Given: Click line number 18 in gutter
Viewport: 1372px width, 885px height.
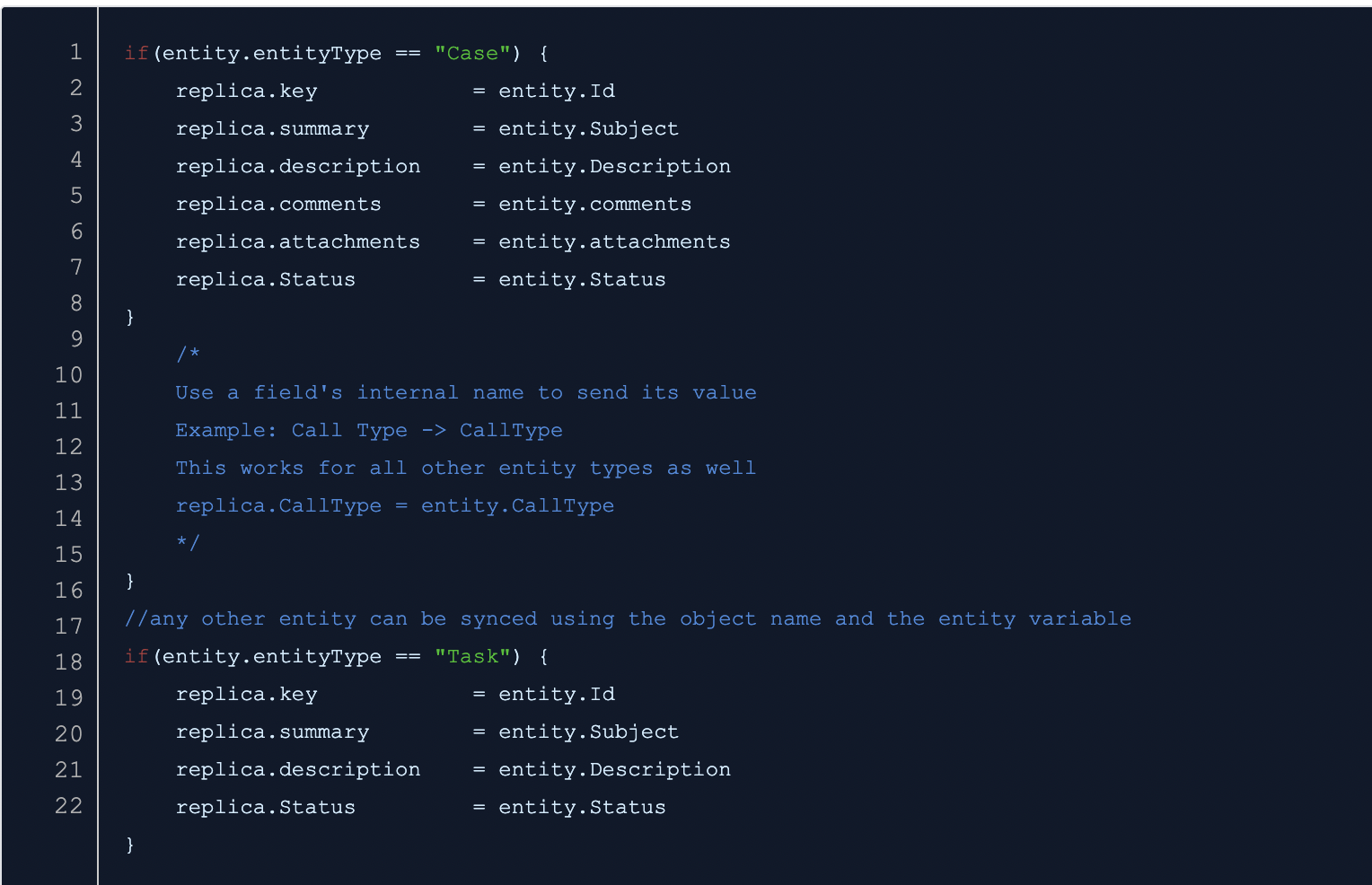Looking at the screenshot, I should [x=68, y=662].
